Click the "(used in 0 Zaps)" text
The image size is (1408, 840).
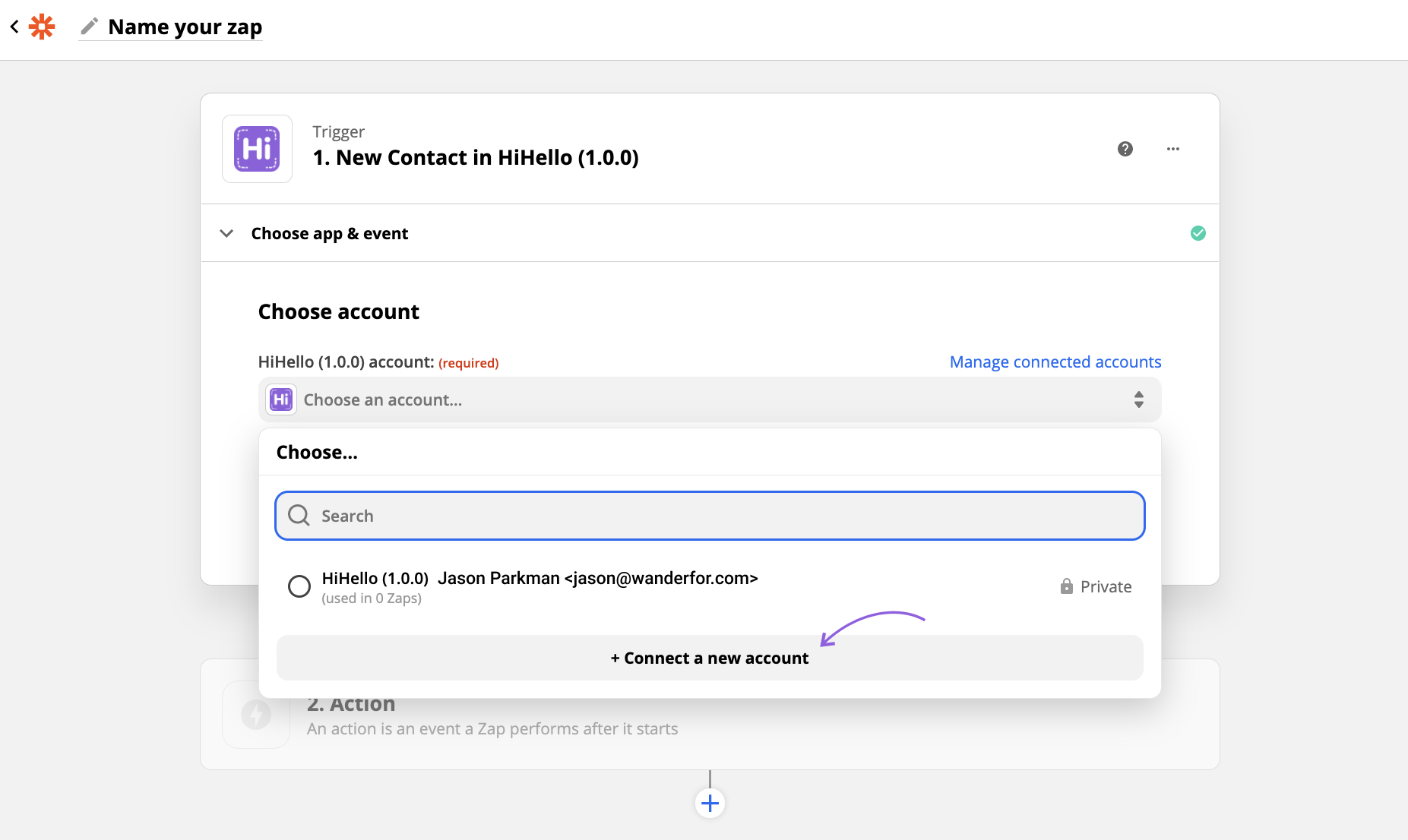click(x=372, y=598)
